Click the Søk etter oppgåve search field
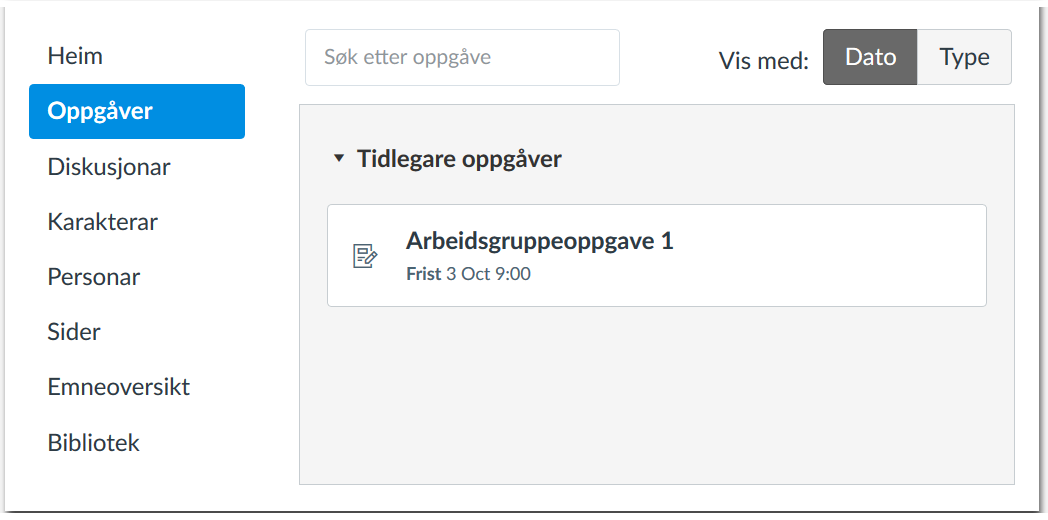1048x520 pixels. pos(462,57)
